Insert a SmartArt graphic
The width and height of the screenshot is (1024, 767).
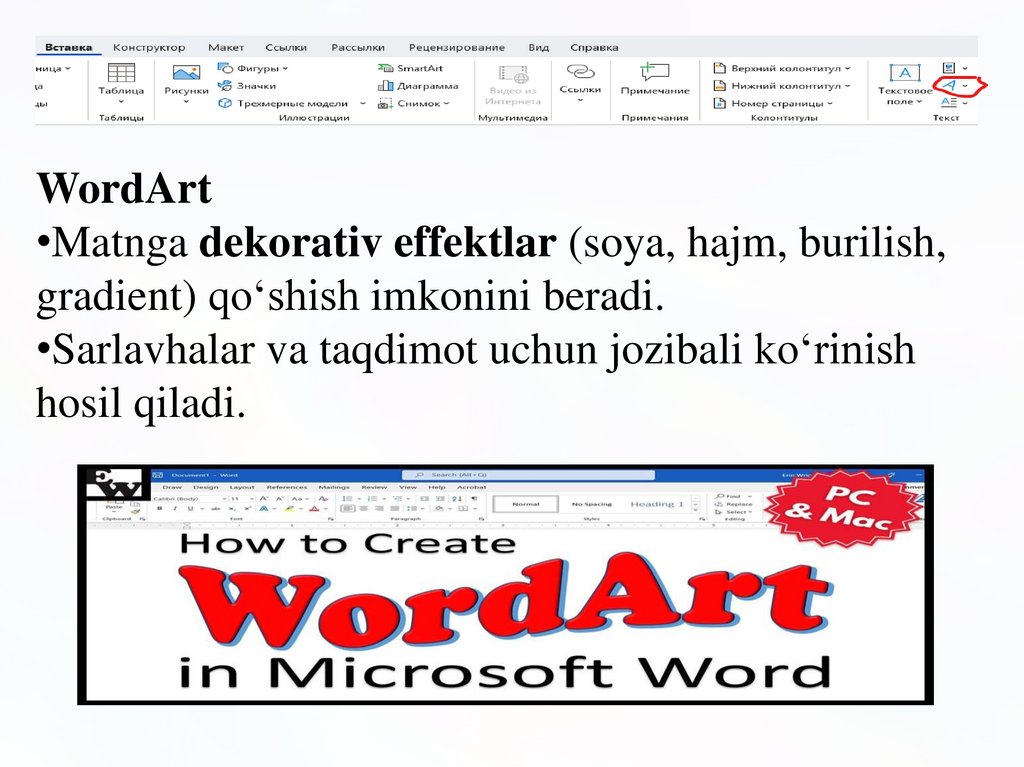pos(410,68)
